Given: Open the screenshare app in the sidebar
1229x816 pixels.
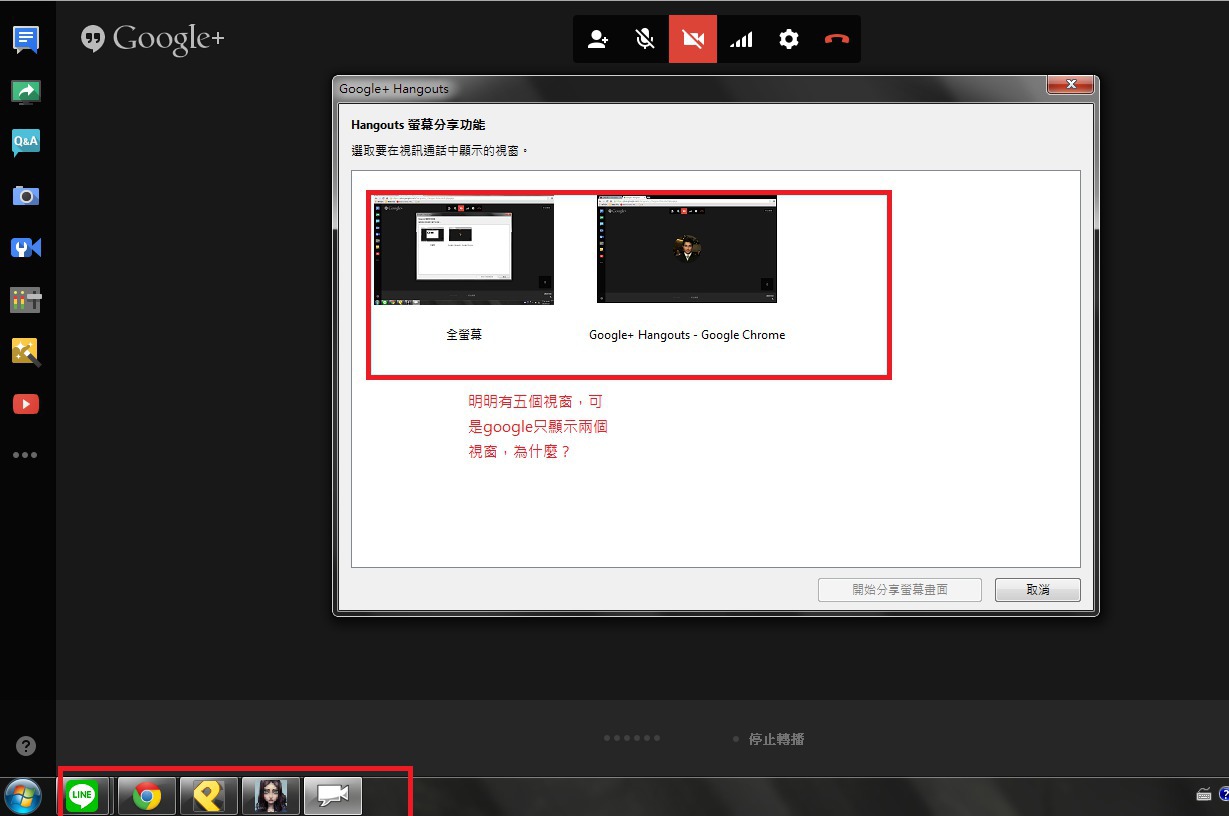Looking at the screenshot, I should (x=26, y=92).
